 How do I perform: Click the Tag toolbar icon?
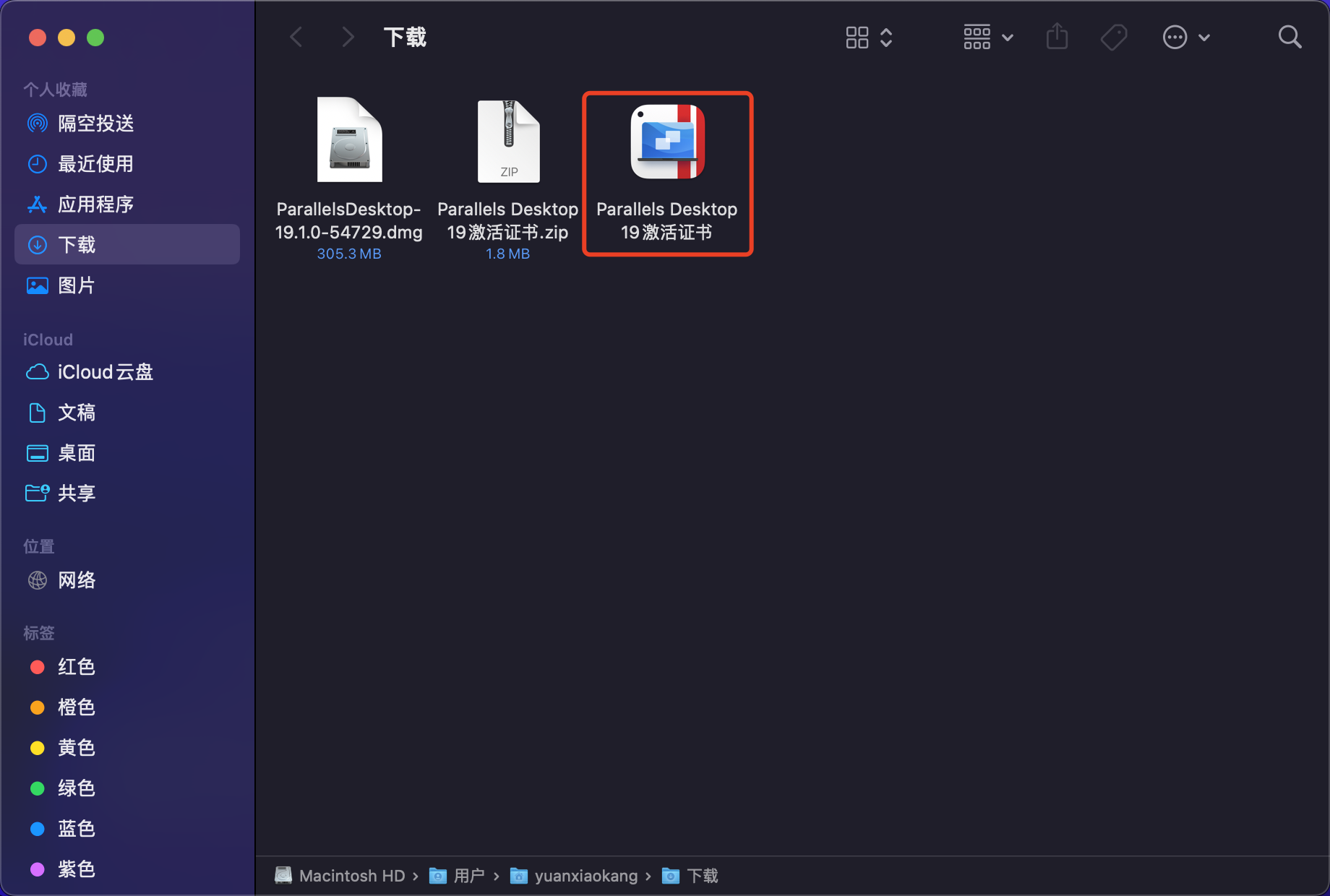tap(1114, 38)
